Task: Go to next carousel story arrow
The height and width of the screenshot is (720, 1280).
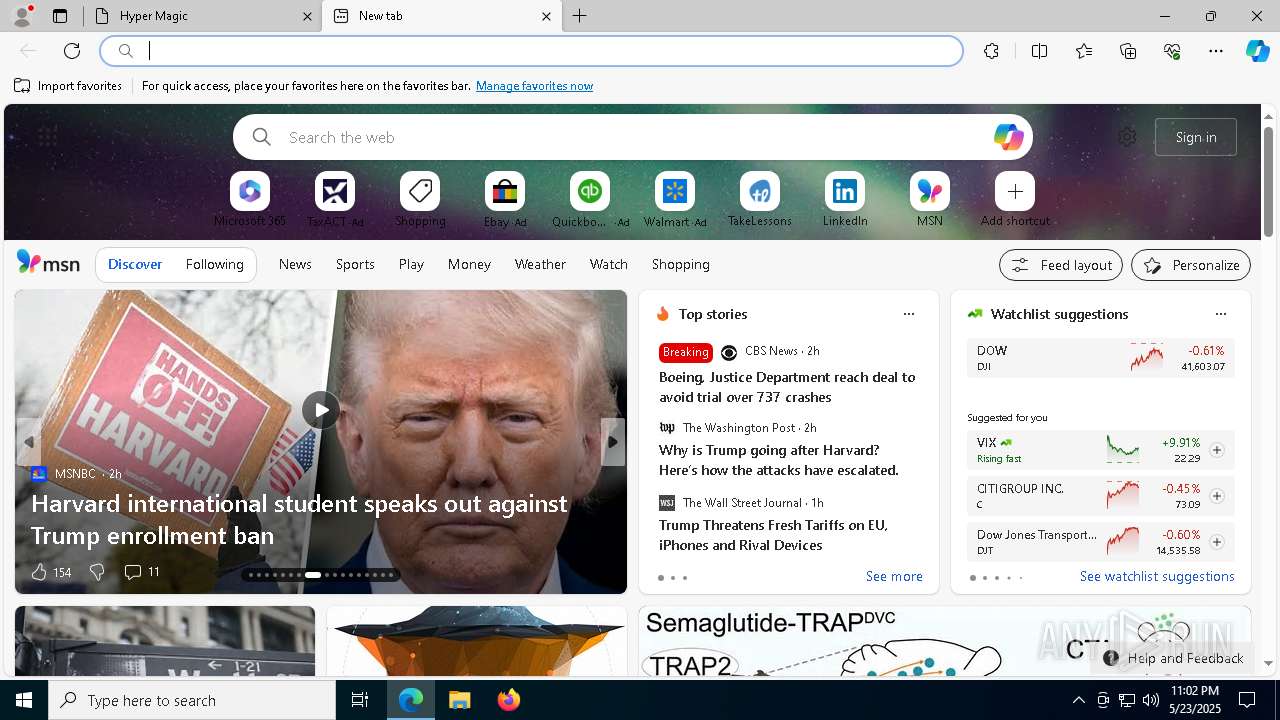Action: pos(613,442)
